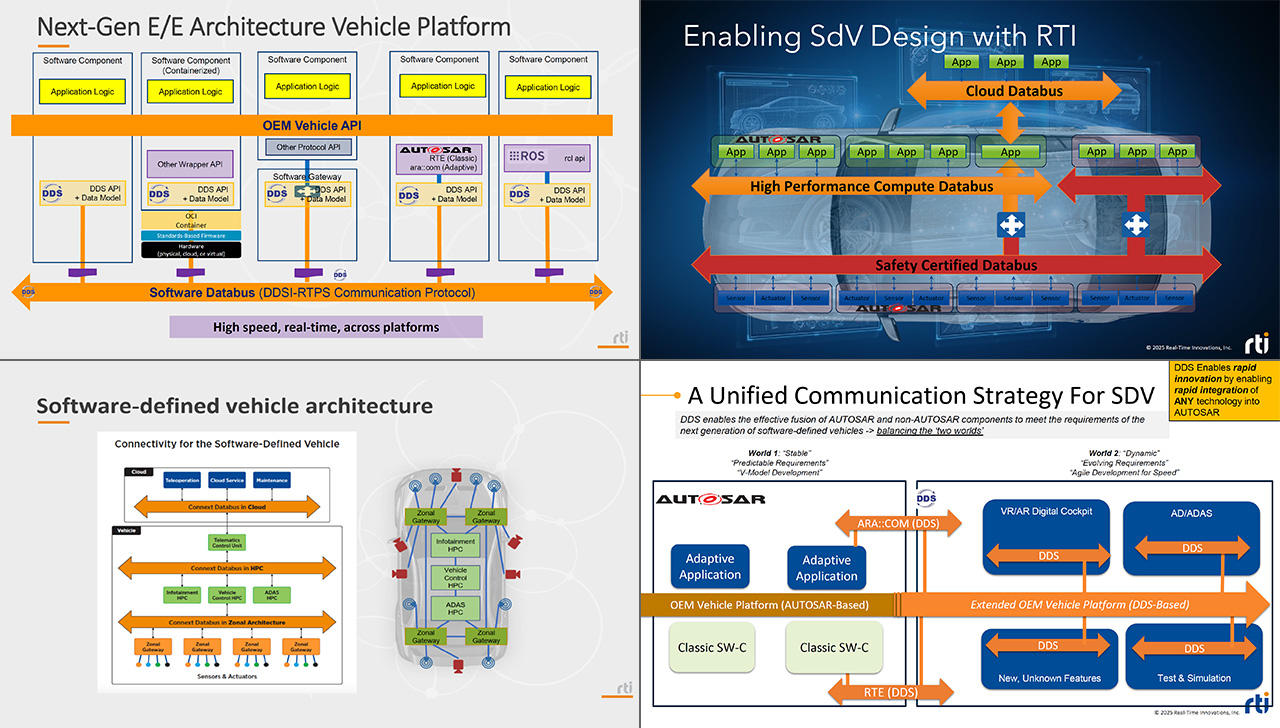Image resolution: width=1280 pixels, height=728 pixels.
Task: Select the Test & Simulation box
Action: 1194,656
